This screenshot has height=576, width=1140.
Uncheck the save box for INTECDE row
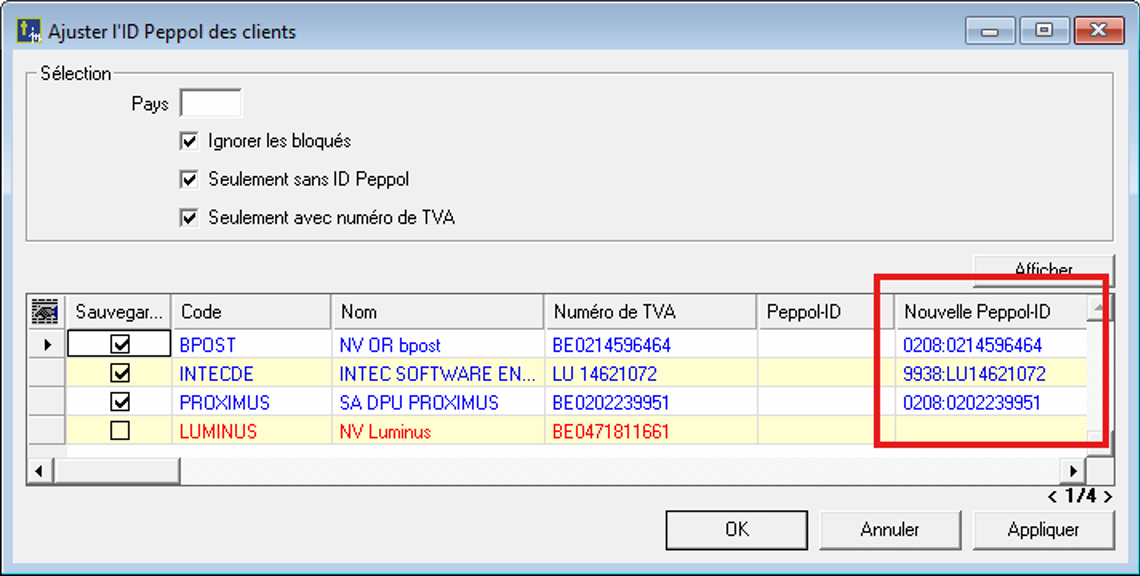tap(120, 374)
